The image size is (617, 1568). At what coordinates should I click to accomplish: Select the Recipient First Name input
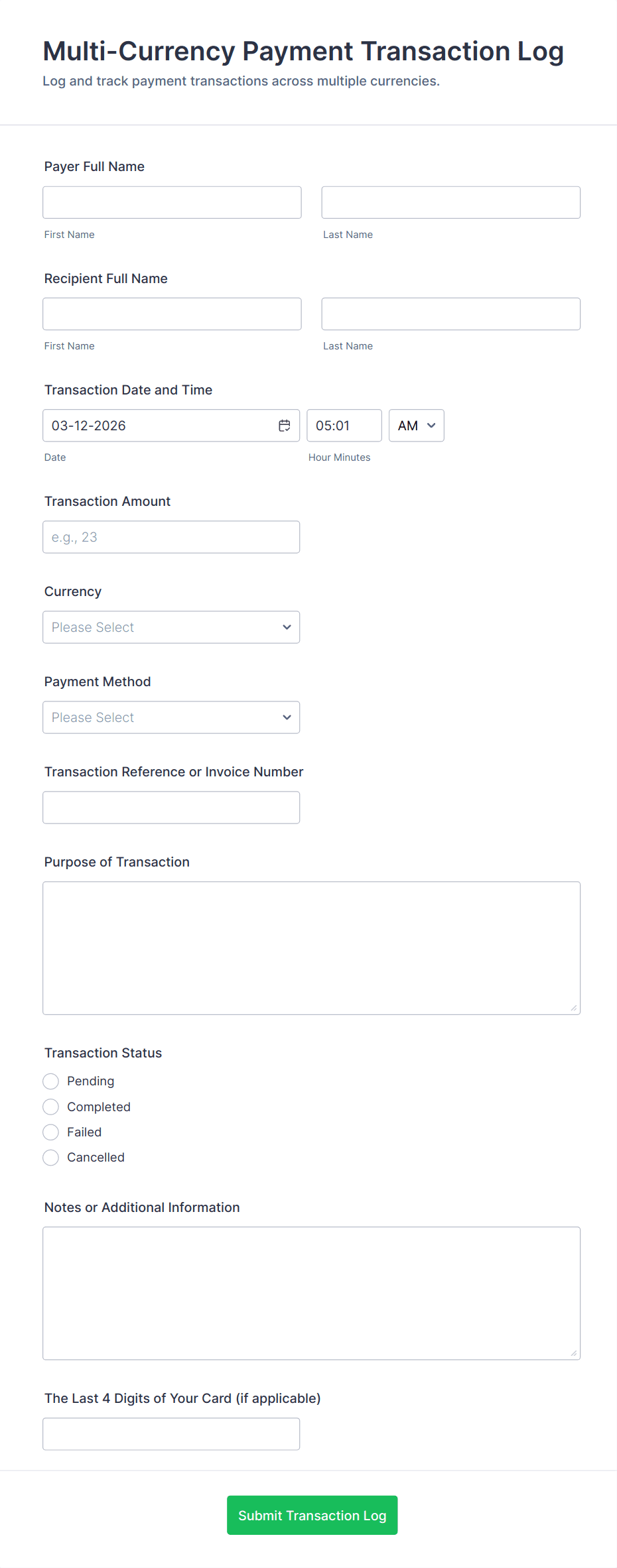pos(172,314)
